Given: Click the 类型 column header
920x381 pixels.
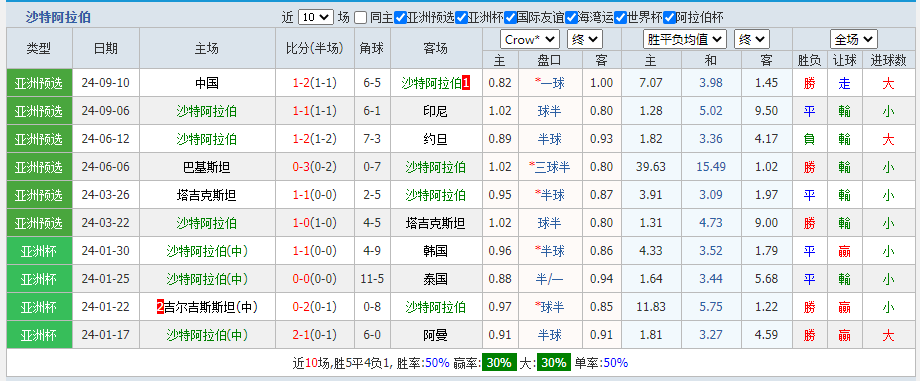Looking at the screenshot, I should 39,49.
